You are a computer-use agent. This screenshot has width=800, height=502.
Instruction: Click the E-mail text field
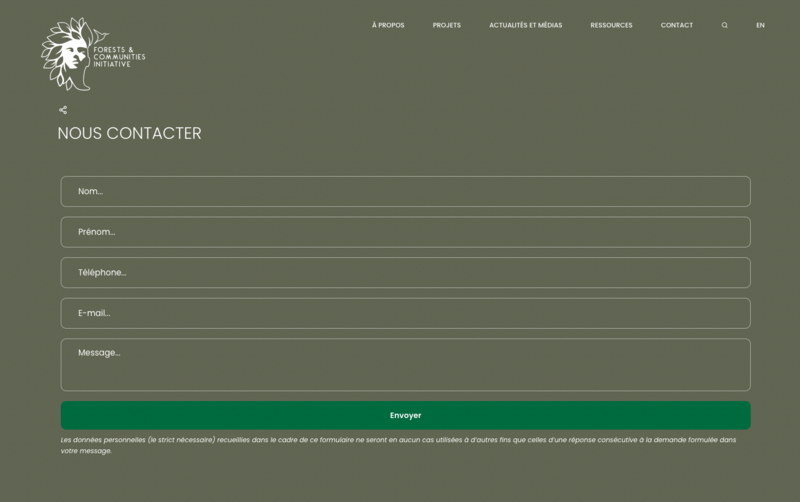(x=405, y=313)
